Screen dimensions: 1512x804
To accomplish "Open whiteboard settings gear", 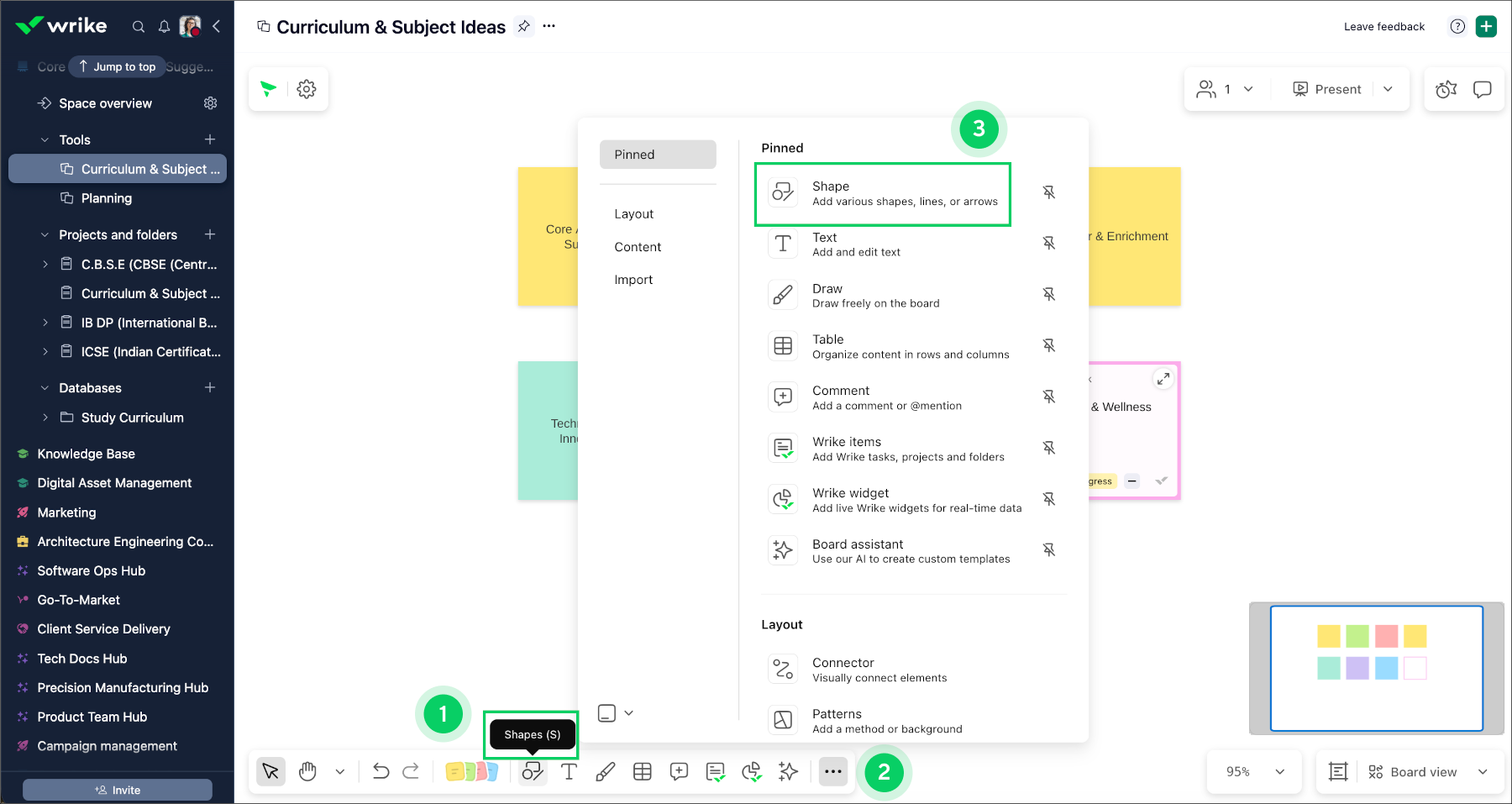I will tap(307, 89).
